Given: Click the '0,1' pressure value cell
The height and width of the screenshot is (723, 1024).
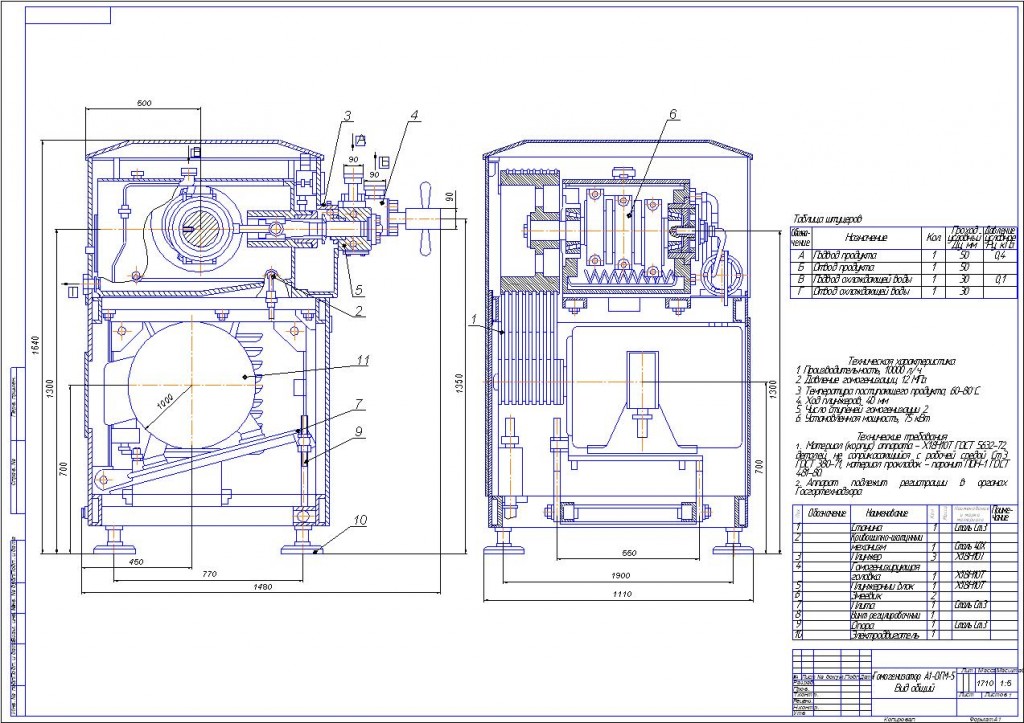Looking at the screenshot, I should pos(999,280).
